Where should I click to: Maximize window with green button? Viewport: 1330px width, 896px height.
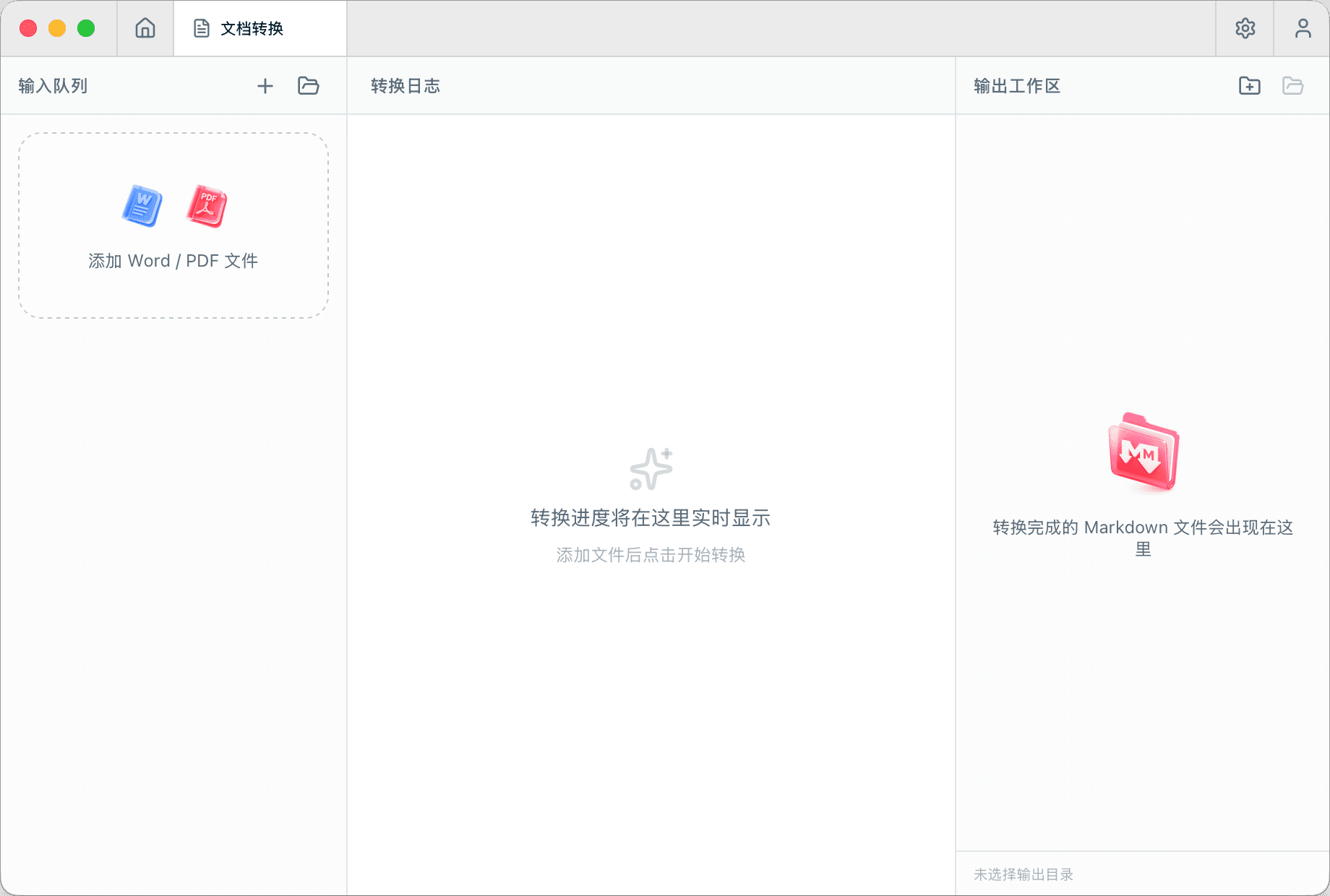click(86, 28)
